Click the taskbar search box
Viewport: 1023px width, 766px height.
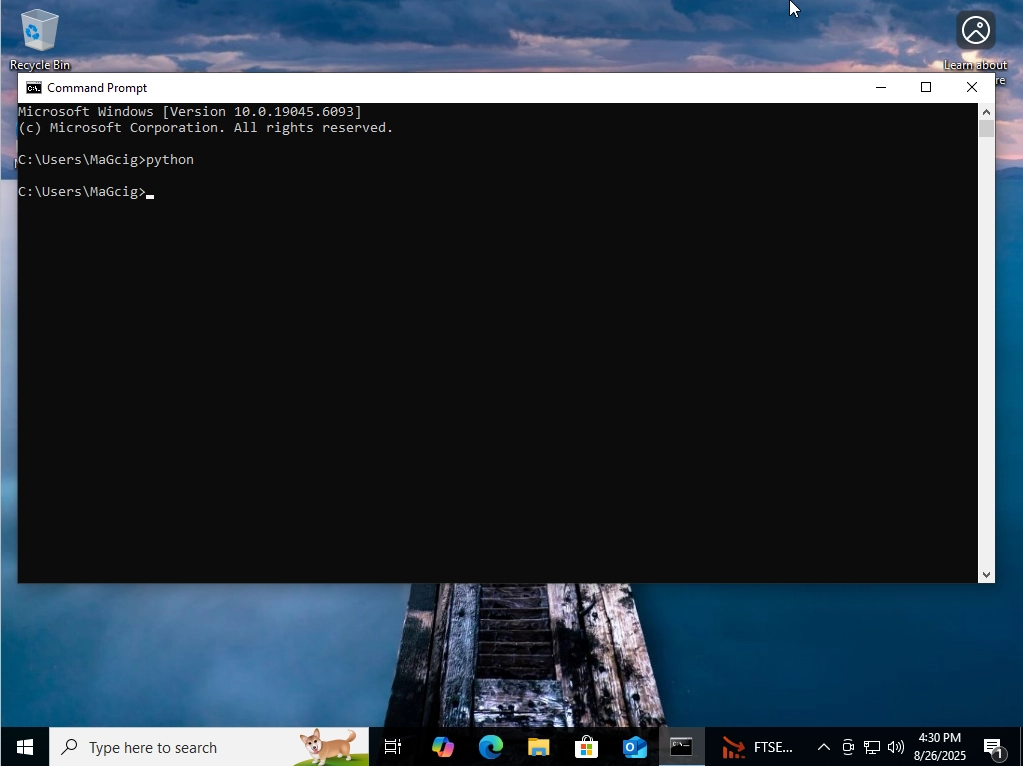pyautogui.click(x=208, y=747)
